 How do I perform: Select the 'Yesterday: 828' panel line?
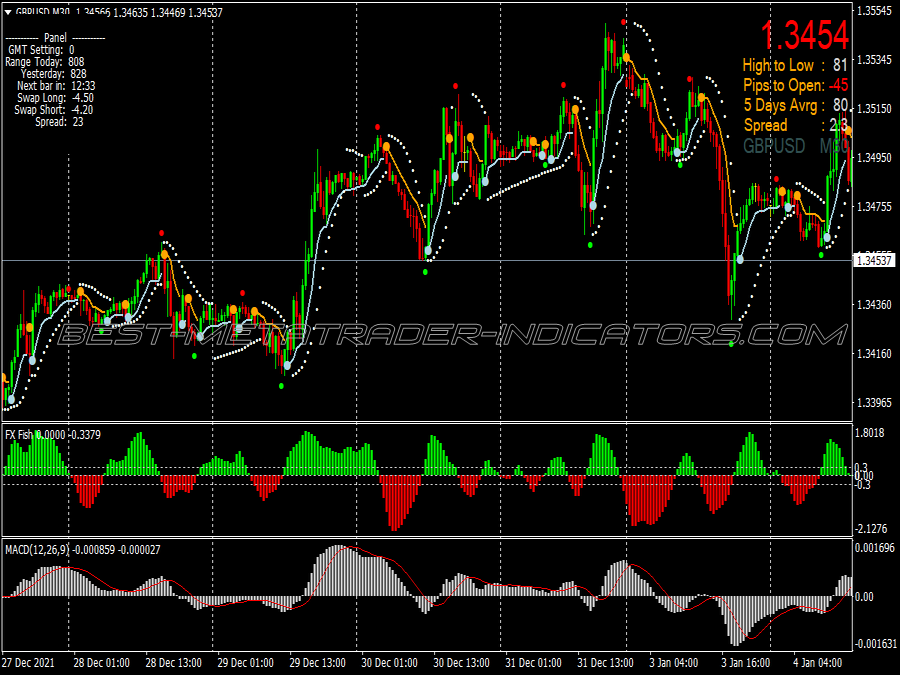point(53,74)
